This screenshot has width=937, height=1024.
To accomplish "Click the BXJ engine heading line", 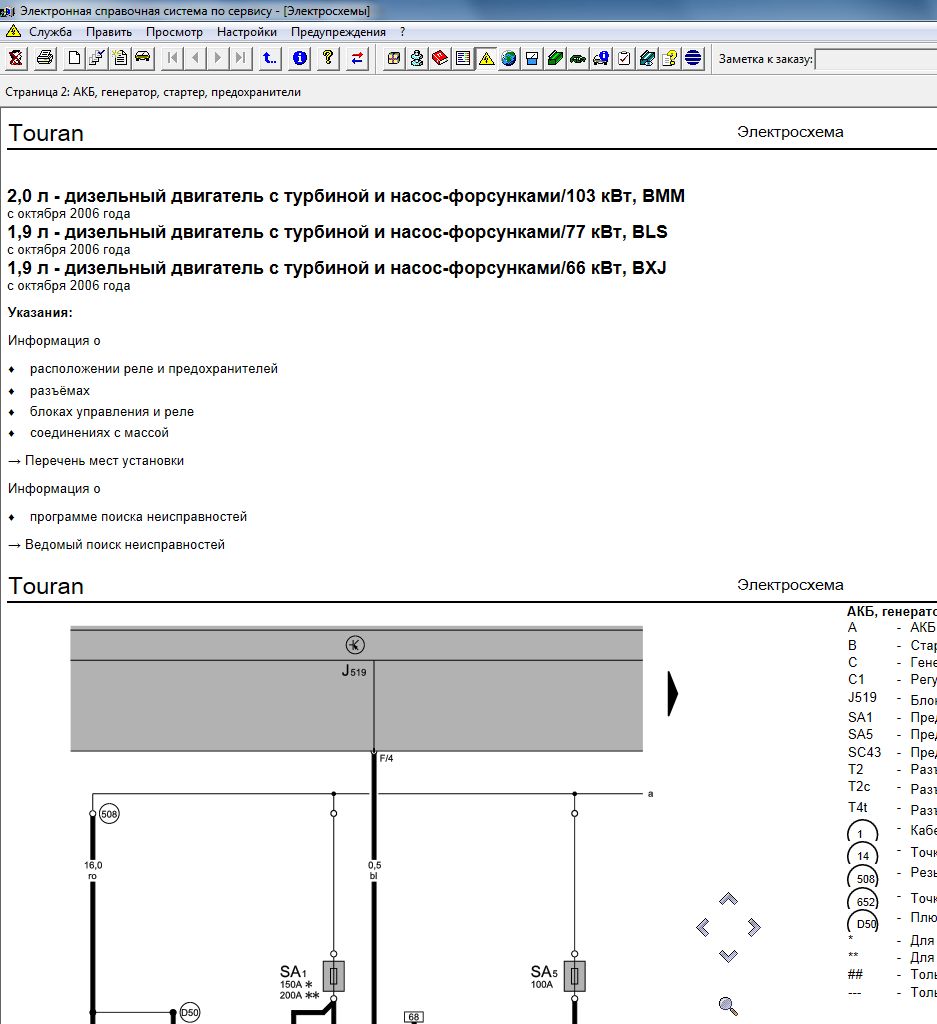I will (x=337, y=268).
